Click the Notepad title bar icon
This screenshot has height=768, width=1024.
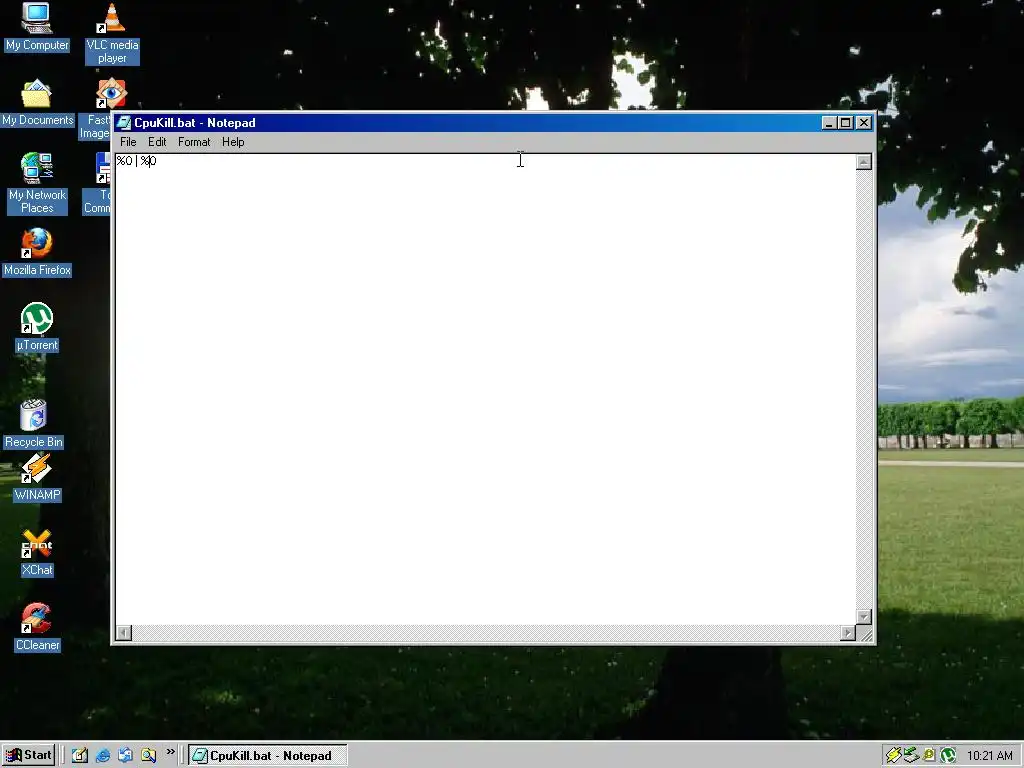click(124, 123)
